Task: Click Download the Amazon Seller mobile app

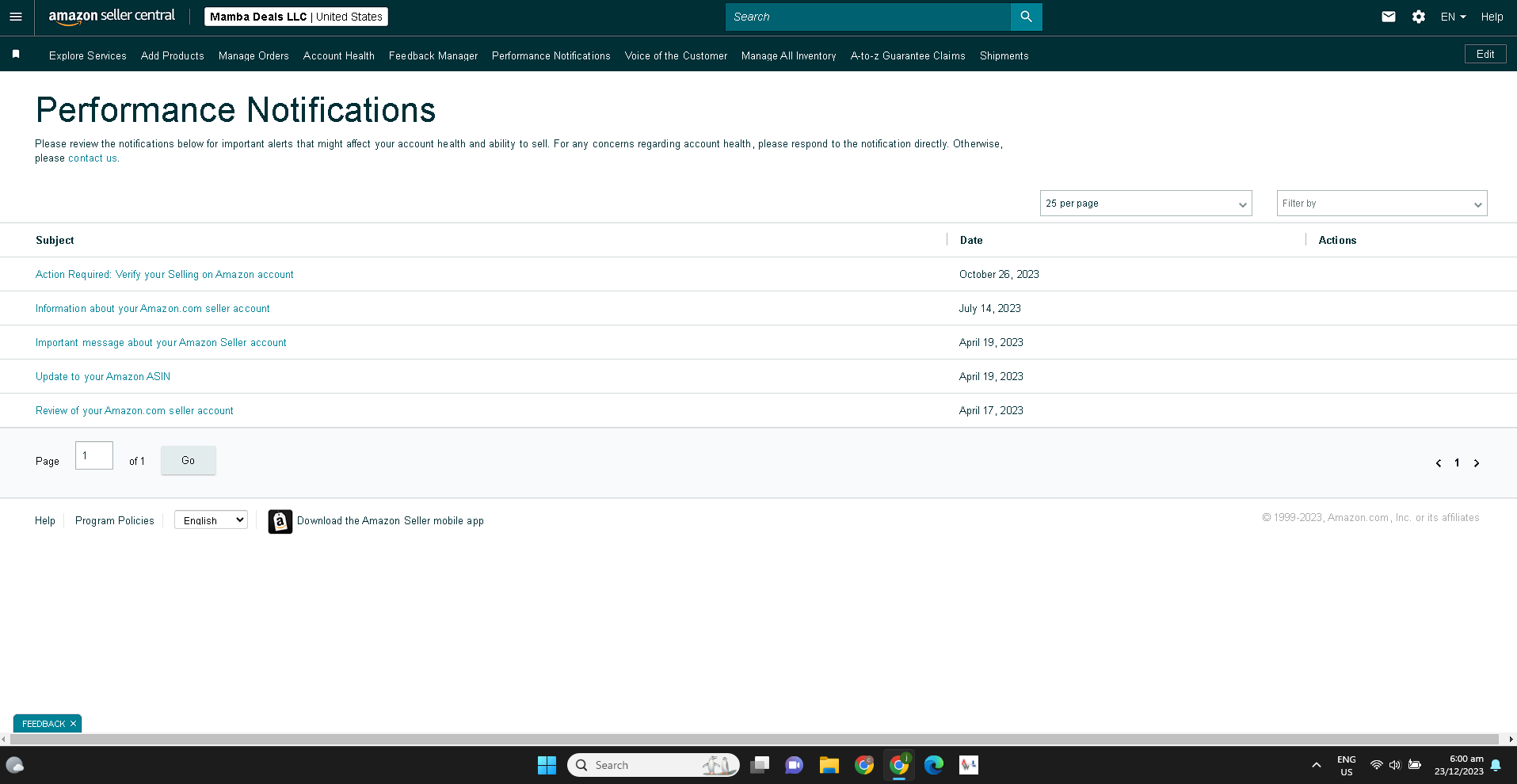Action: (391, 520)
